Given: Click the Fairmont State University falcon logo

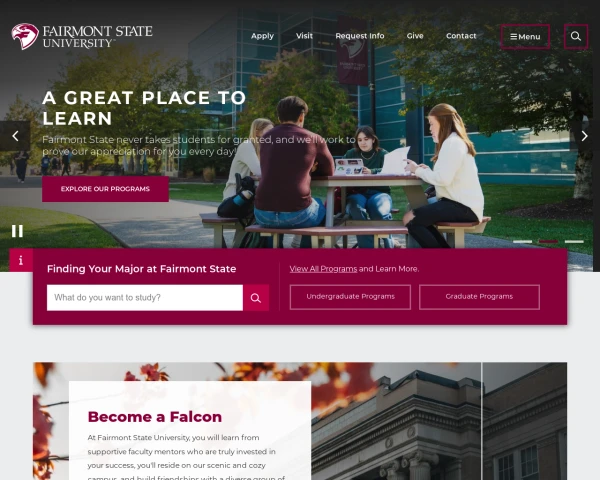Looking at the screenshot, I should pyautogui.click(x=25, y=36).
